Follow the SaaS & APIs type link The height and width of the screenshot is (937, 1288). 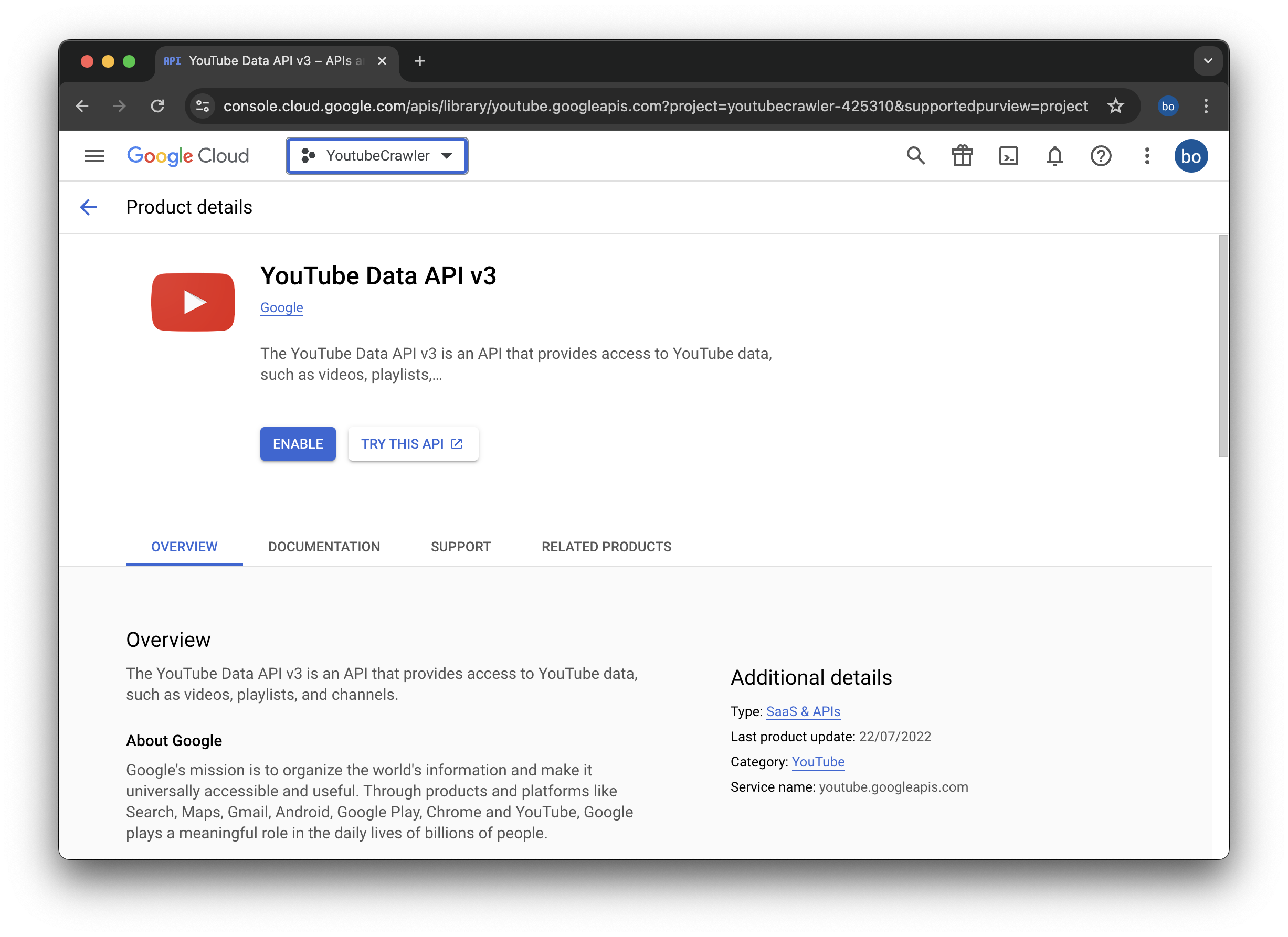point(803,711)
